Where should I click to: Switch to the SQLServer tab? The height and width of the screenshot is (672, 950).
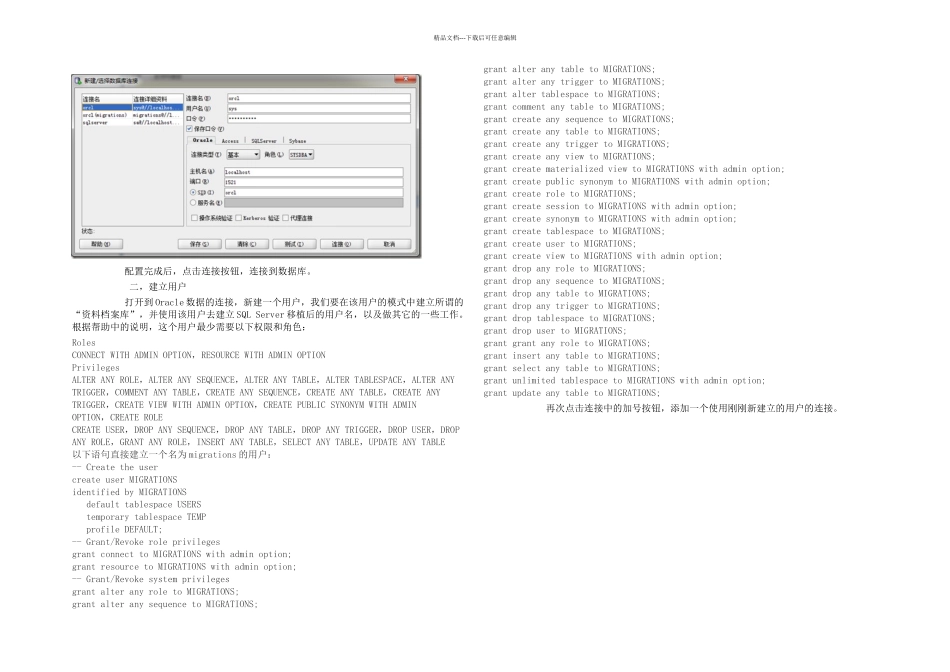point(264,141)
